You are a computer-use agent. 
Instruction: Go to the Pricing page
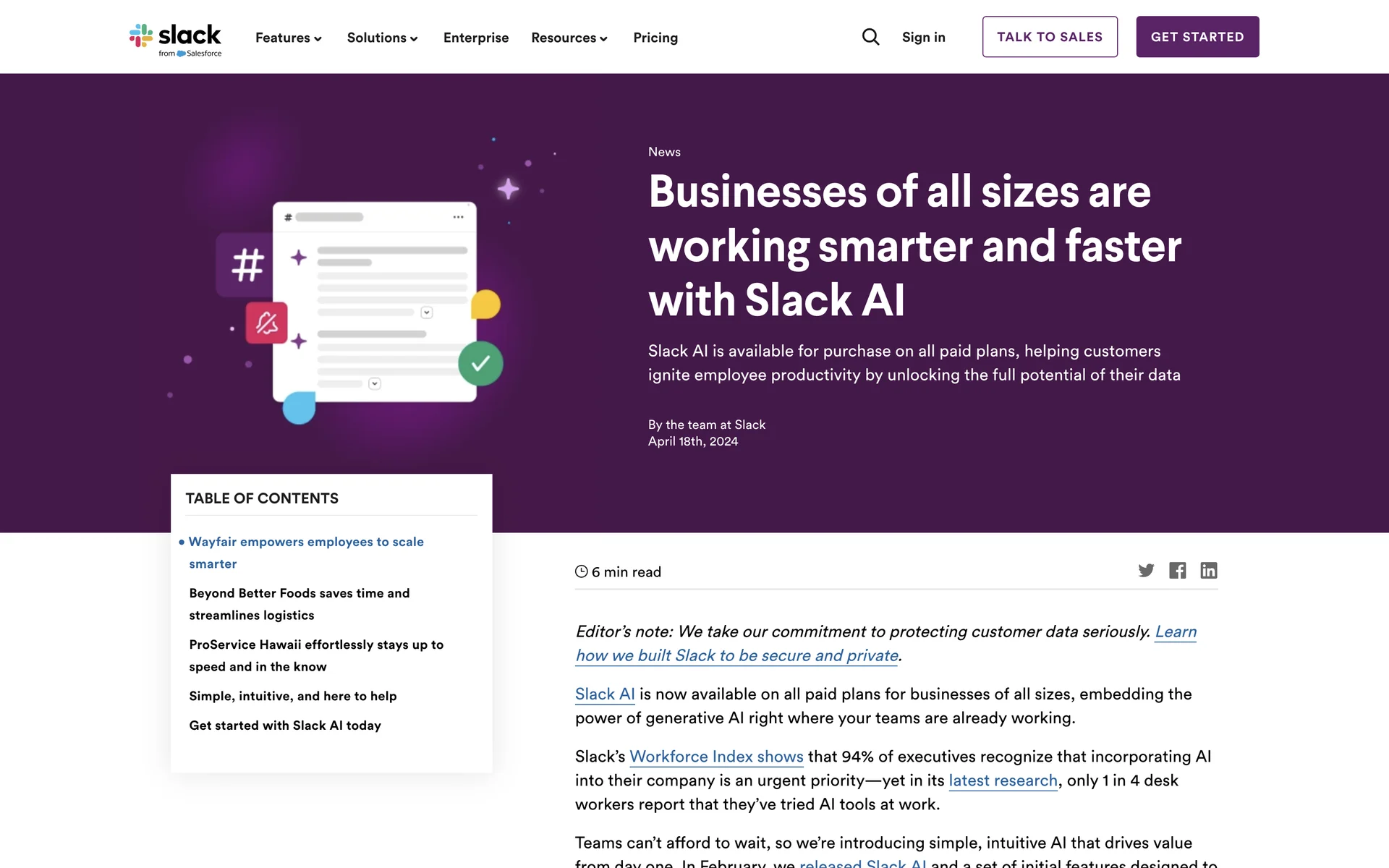(655, 38)
